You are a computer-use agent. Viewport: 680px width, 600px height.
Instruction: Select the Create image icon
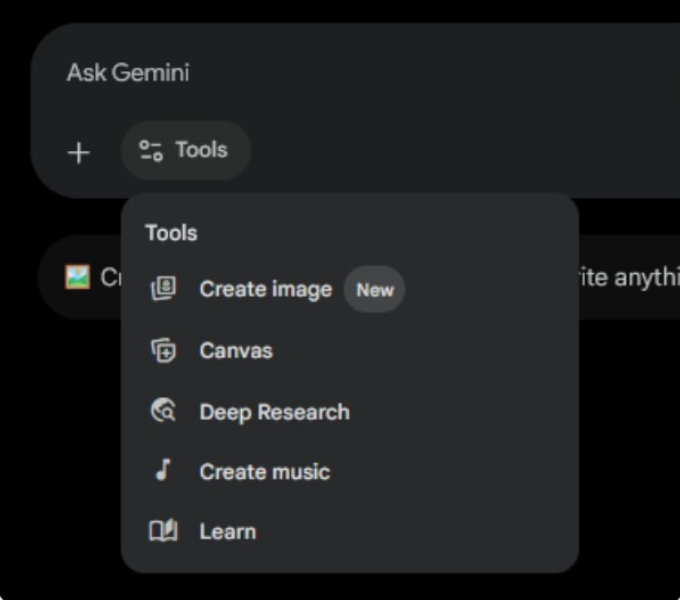click(x=163, y=288)
